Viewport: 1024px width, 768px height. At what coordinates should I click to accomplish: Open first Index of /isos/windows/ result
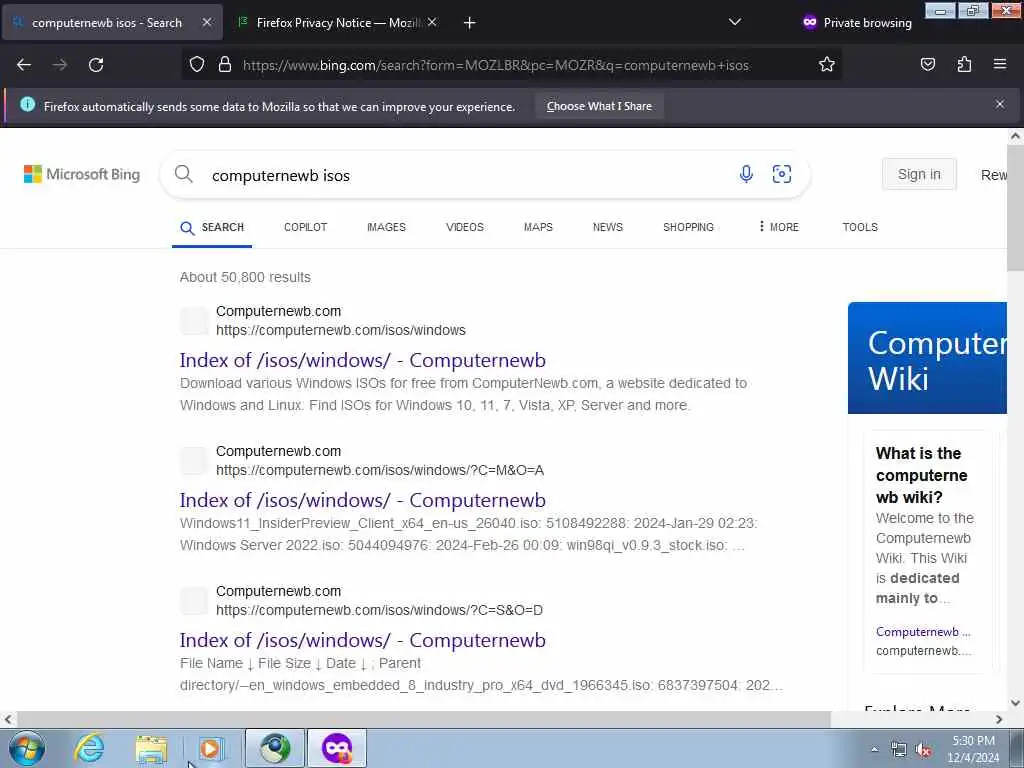coord(362,360)
